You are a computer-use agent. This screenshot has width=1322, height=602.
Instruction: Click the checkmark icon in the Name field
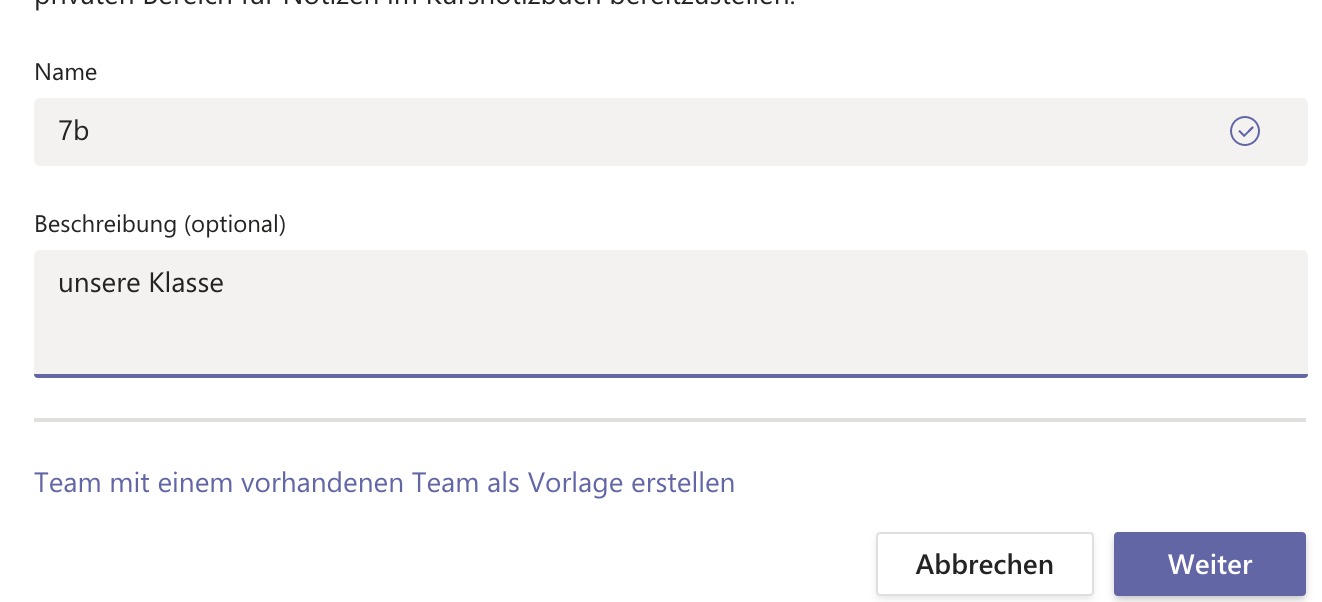(1244, 131)
